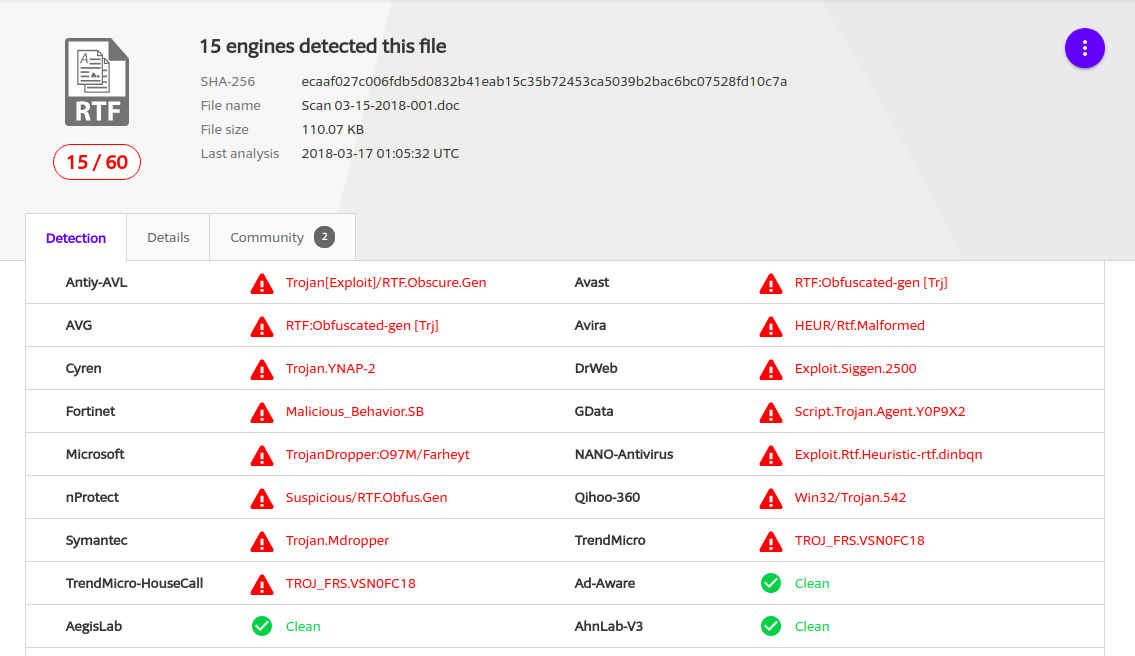Click the warning icon beside Avira
Screen dimensions: 1135x656
(771, 327)
